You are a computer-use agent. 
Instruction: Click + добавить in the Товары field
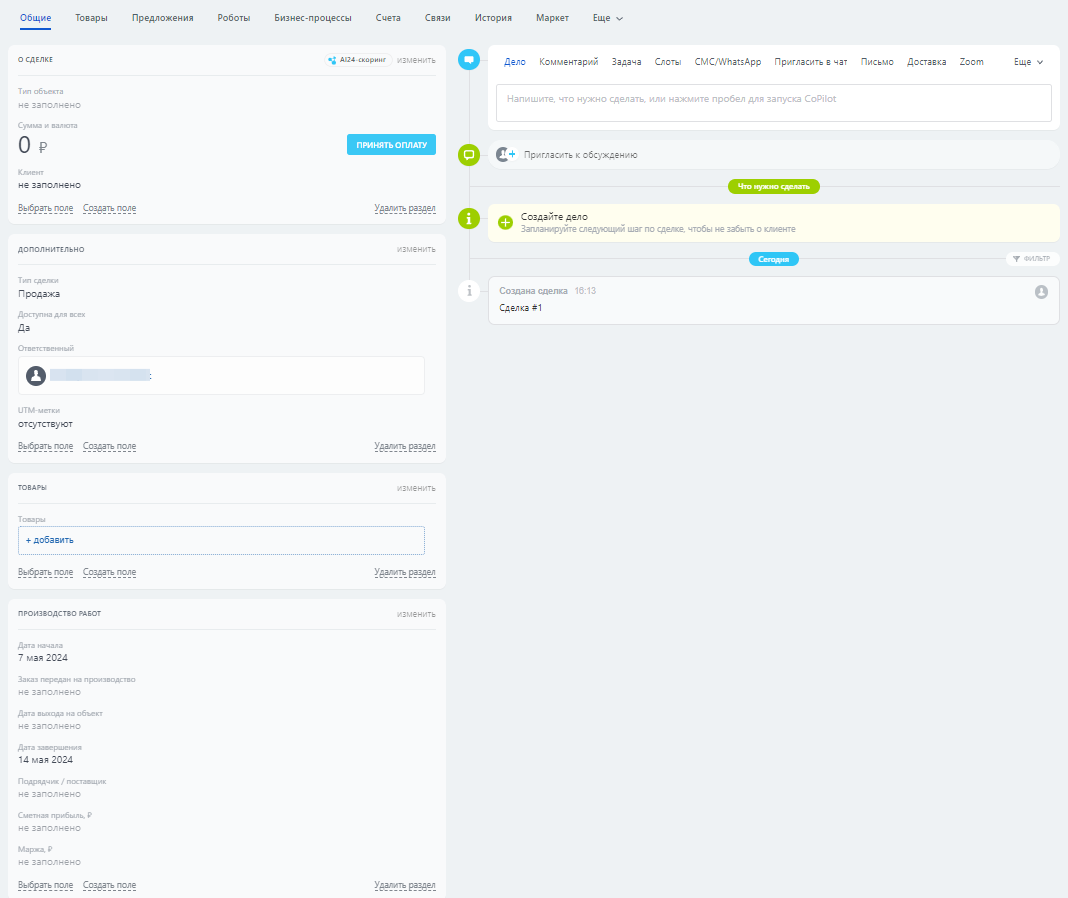pyautogui.click(x=50, y=540)
